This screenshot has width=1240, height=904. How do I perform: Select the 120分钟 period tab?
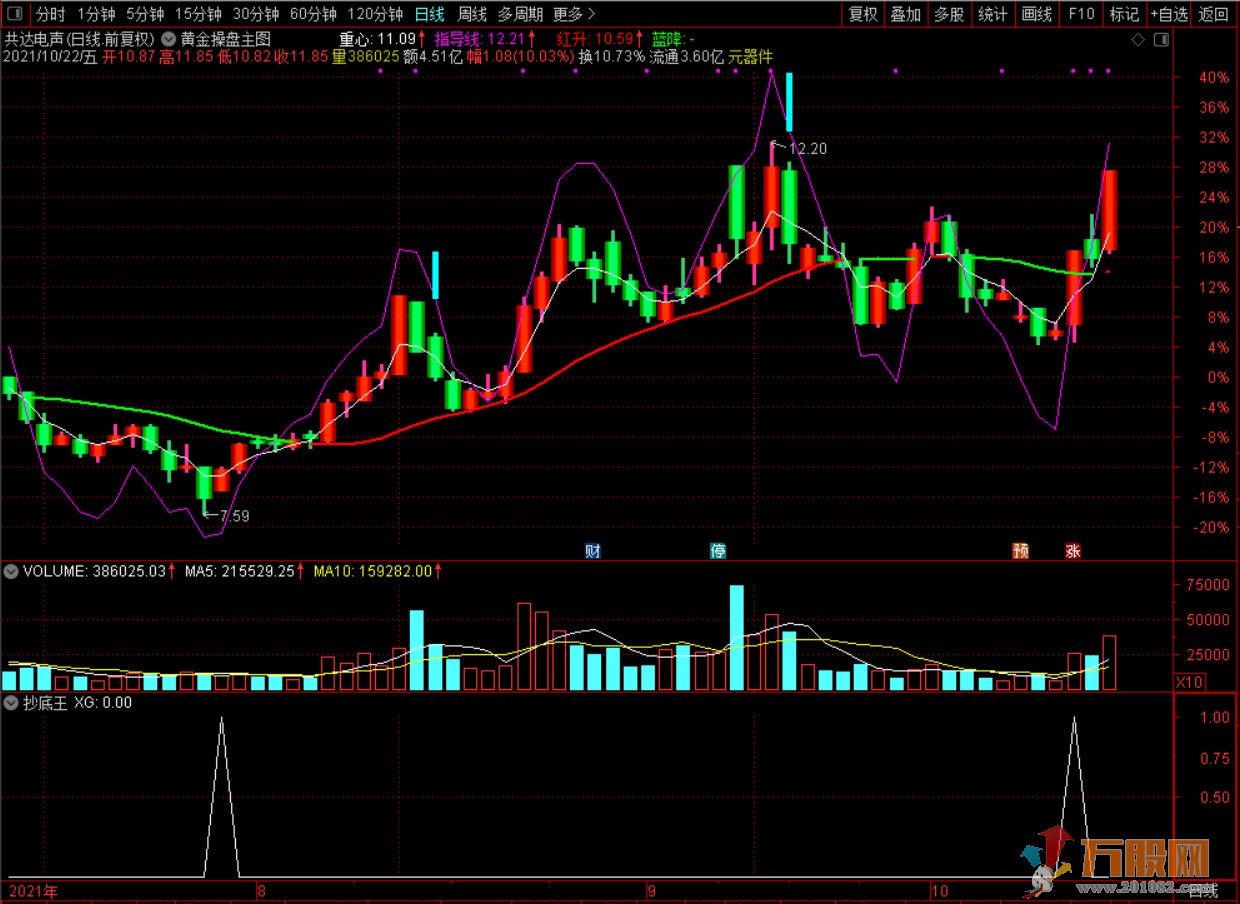375,14
